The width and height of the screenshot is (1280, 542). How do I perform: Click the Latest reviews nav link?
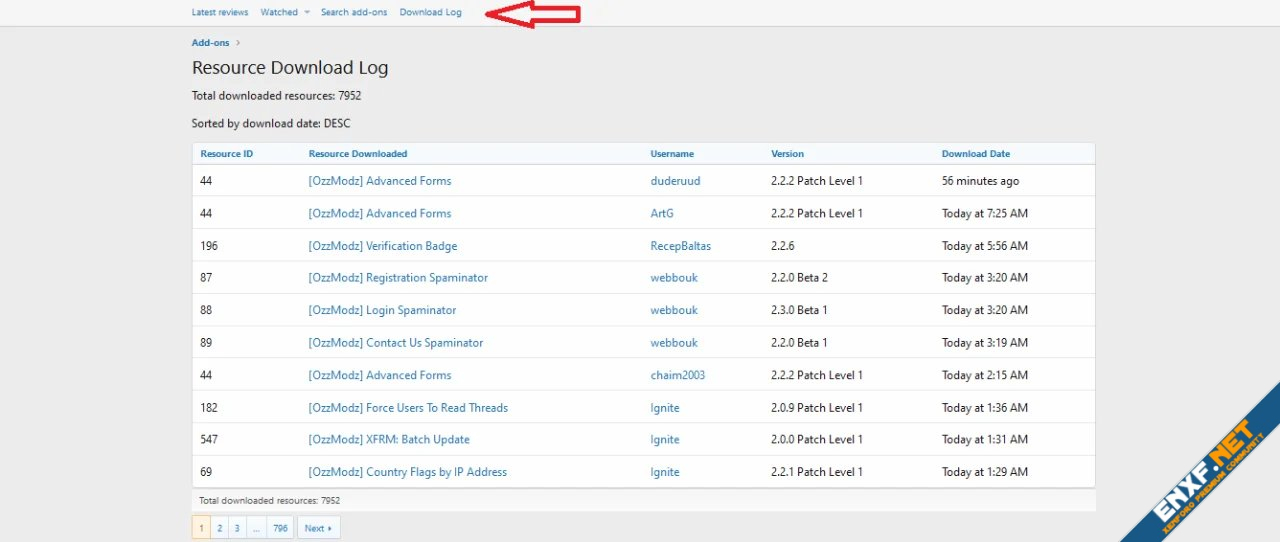coord(220,12)
